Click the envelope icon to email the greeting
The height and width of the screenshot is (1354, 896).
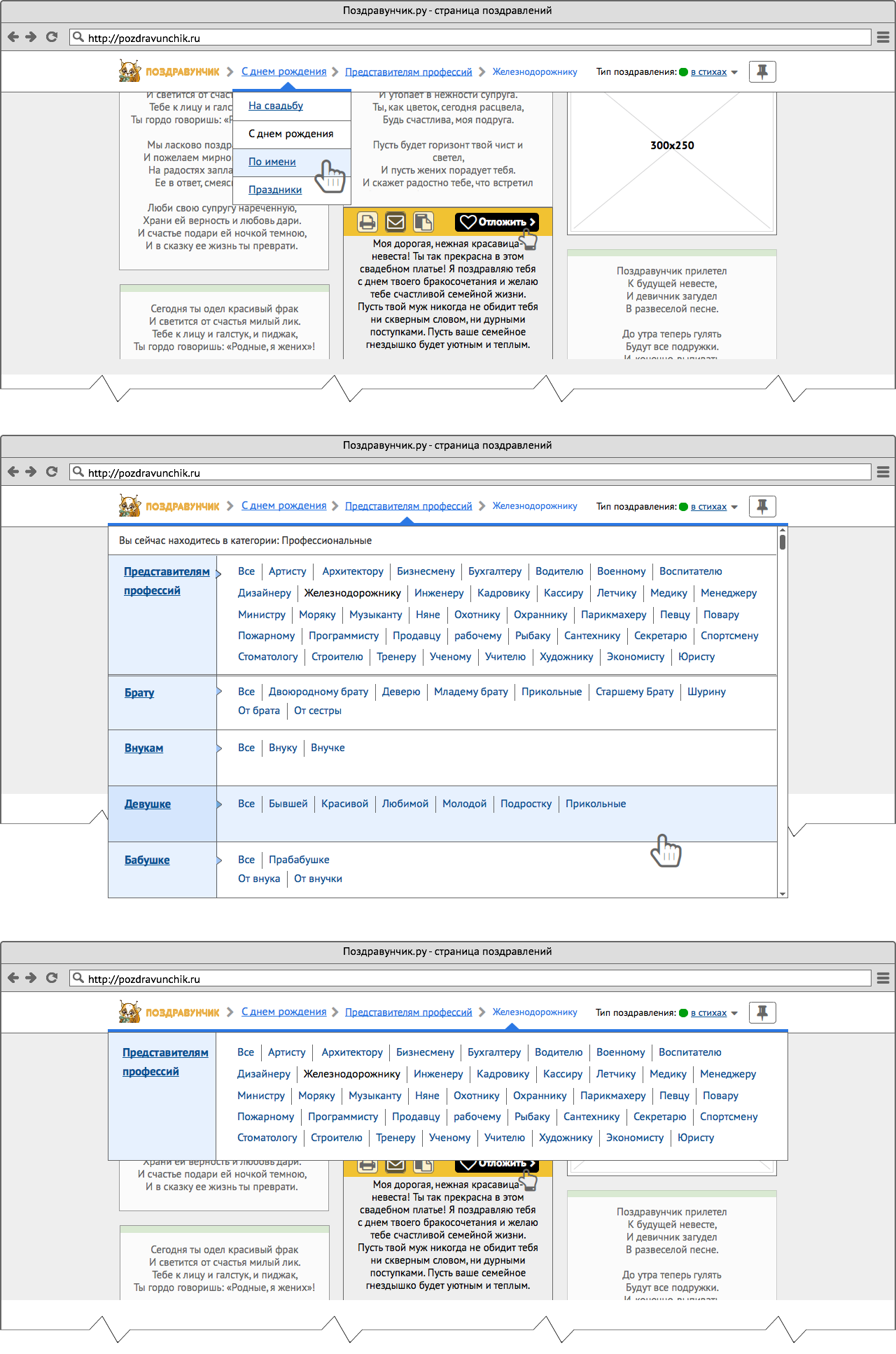(x=395, y=222)
